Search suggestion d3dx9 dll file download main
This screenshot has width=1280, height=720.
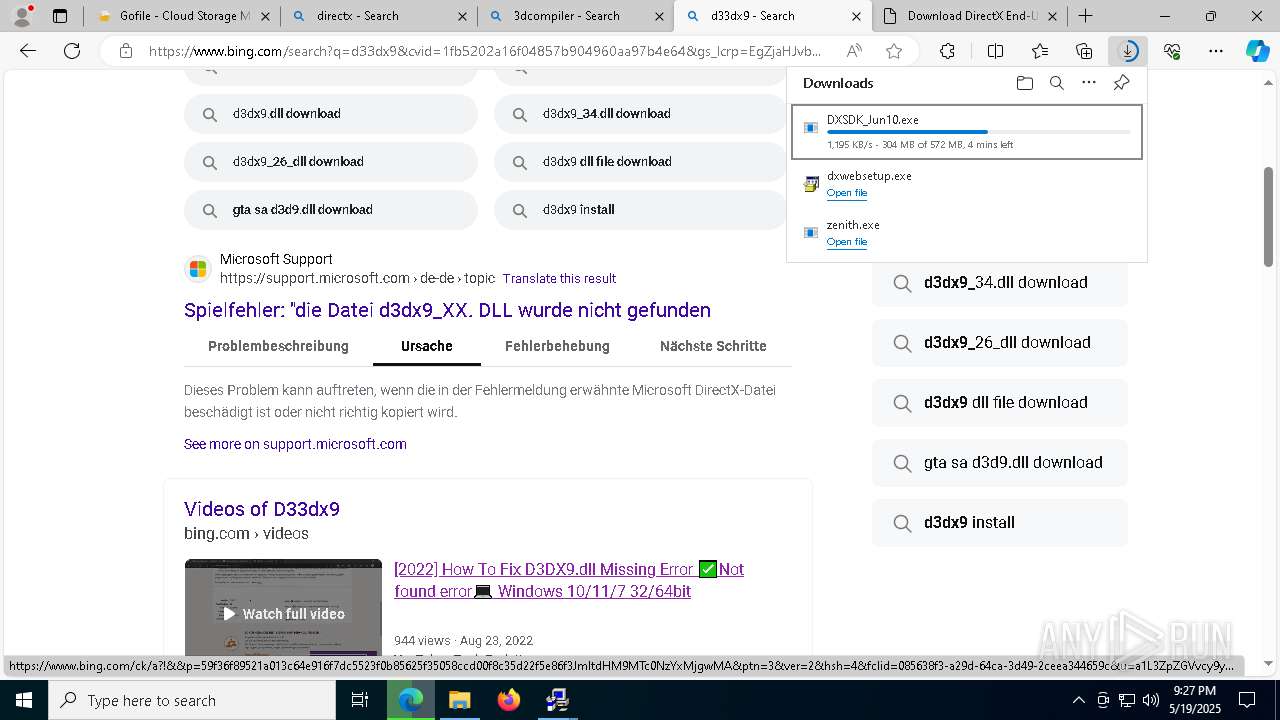tap(640, 162)
